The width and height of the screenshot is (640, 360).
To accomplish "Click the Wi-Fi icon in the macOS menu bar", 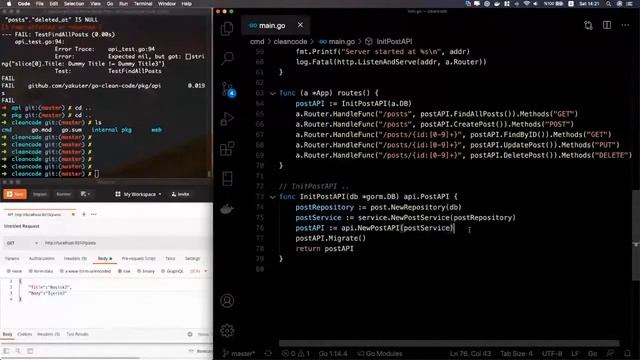I will pos(526,4).
